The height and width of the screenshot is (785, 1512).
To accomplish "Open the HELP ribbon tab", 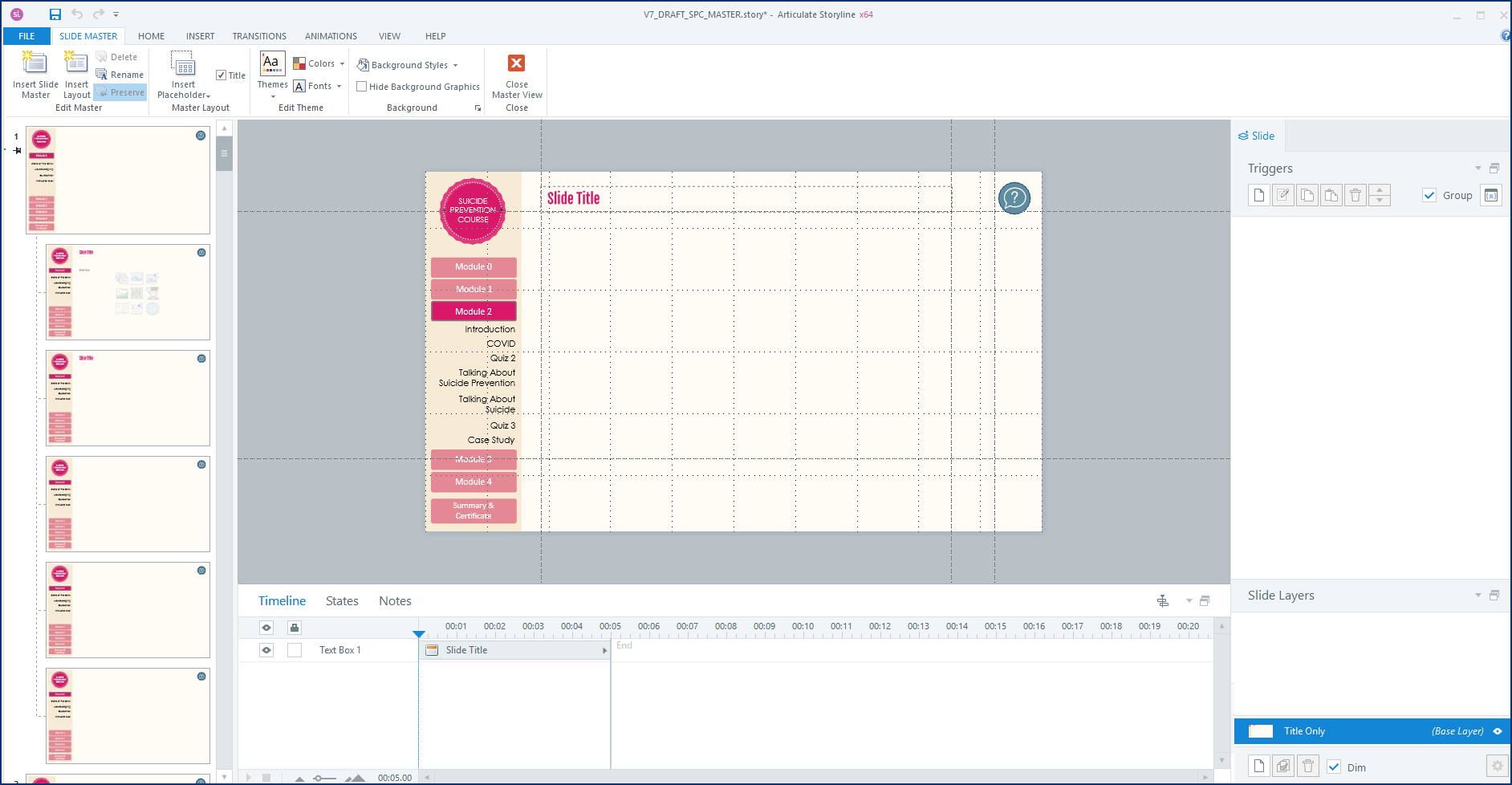I will point(436,36).
